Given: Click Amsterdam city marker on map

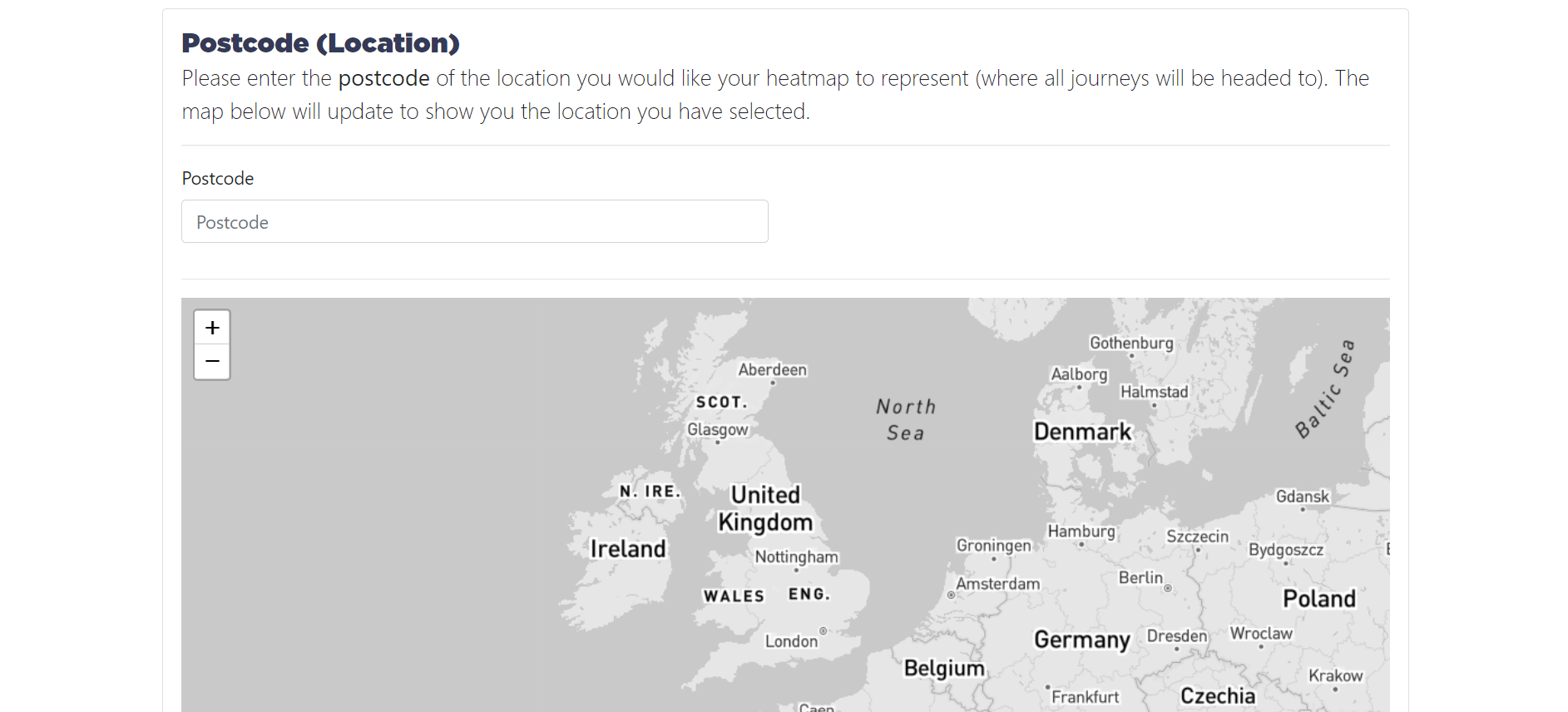Looking at the screenshot, I should pos(952,595).
